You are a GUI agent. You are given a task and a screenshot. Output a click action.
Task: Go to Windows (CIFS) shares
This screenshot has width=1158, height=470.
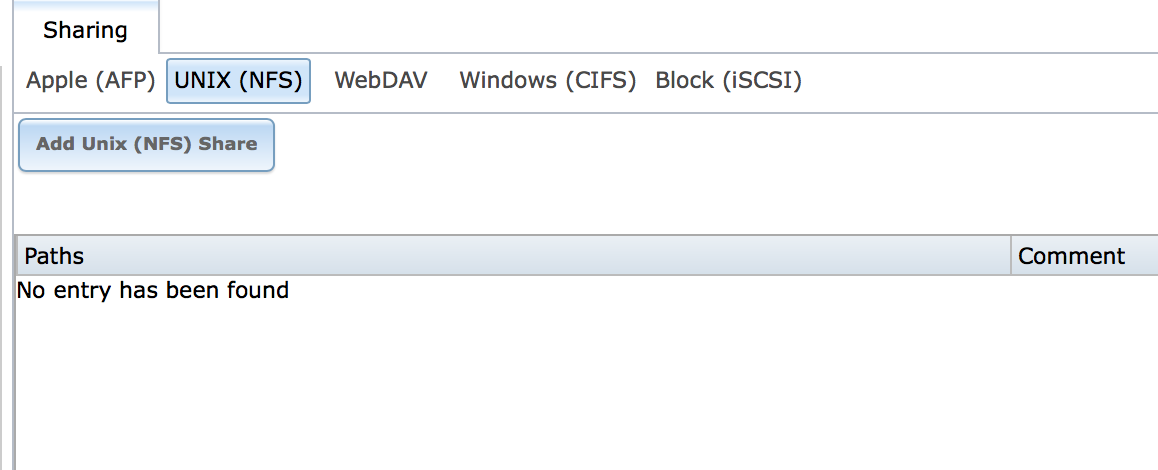(547, 81)
